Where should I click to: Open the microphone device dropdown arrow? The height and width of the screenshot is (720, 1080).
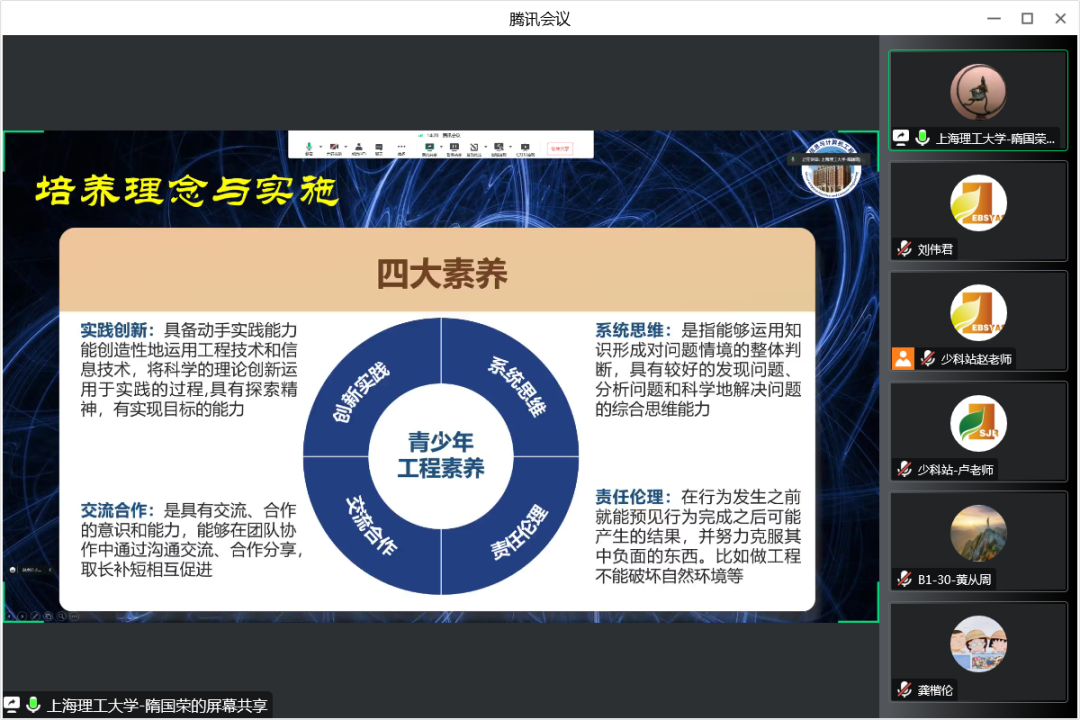tap(321, 147)
